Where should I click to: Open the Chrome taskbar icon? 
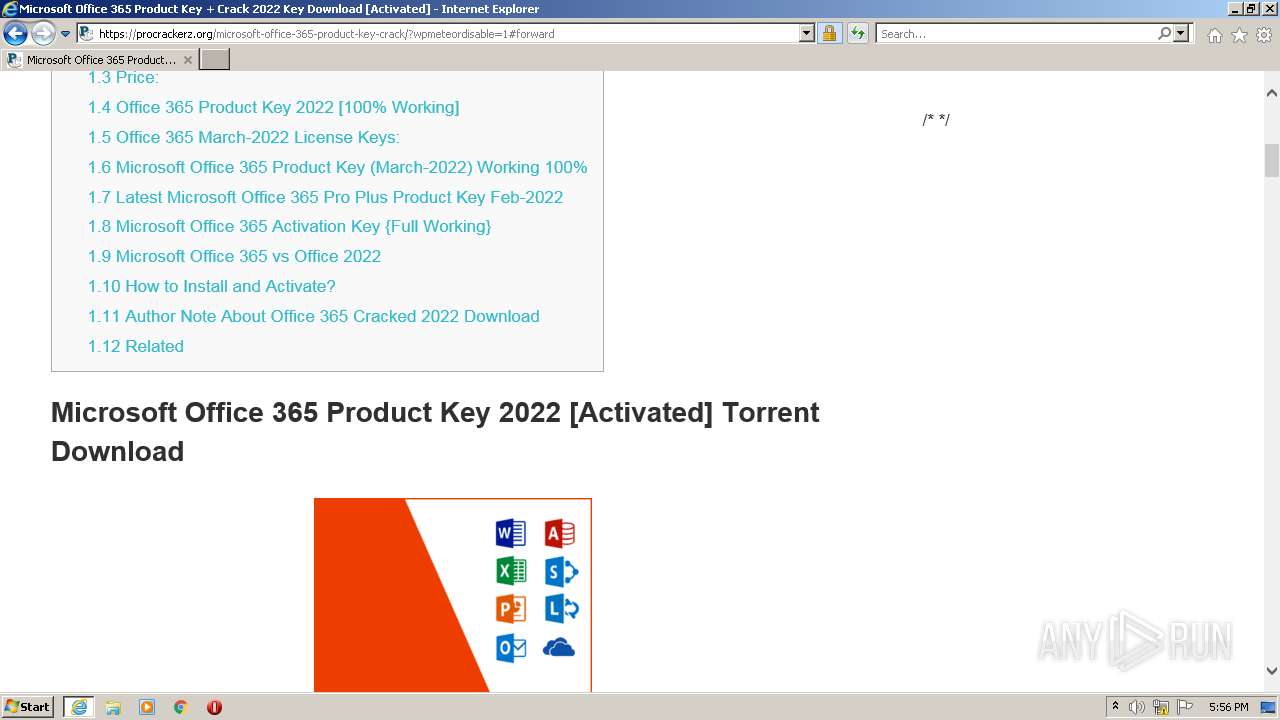pyautogui.click(x=181, y=707)
